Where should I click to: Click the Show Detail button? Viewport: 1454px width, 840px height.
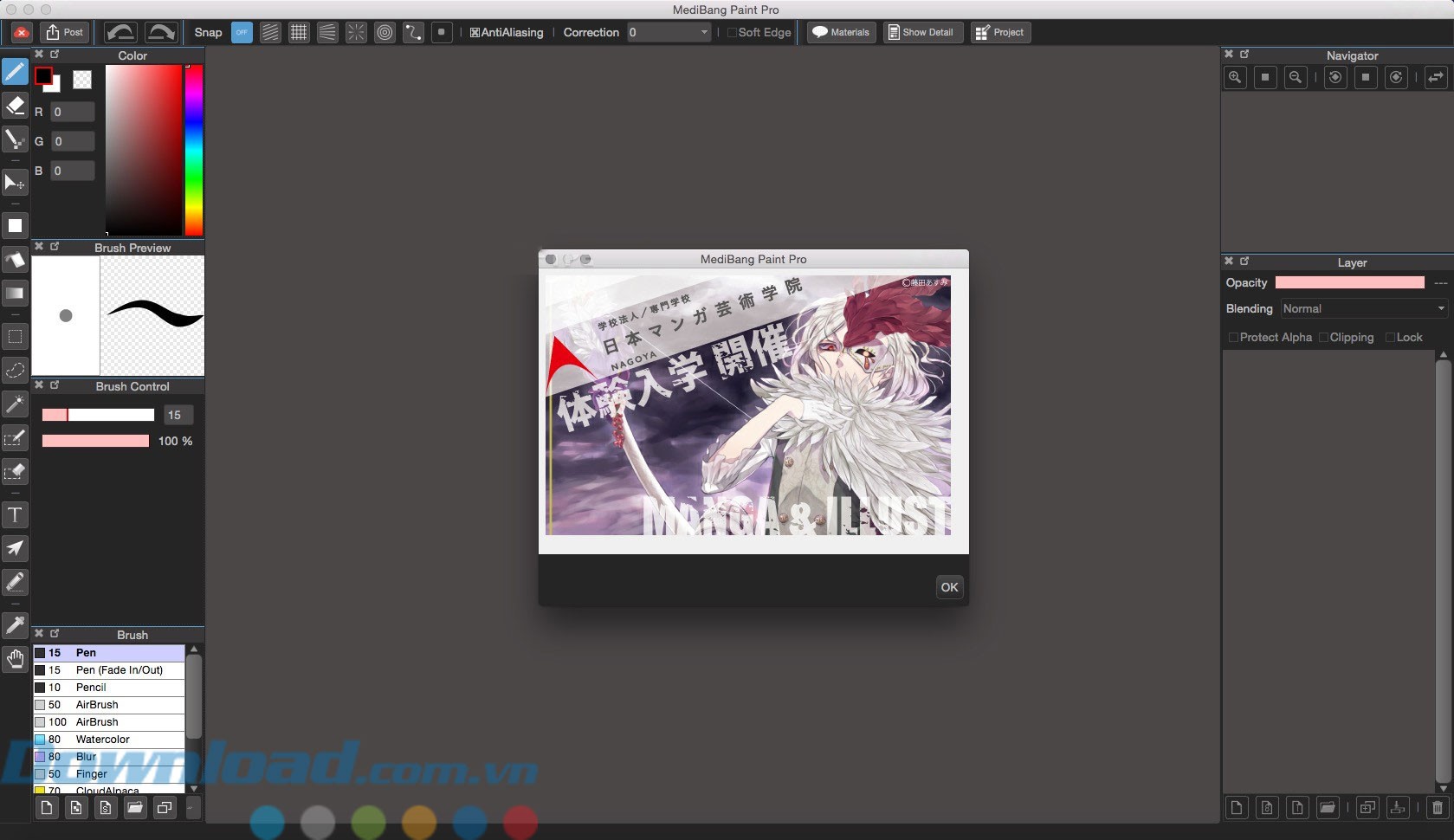921,32
